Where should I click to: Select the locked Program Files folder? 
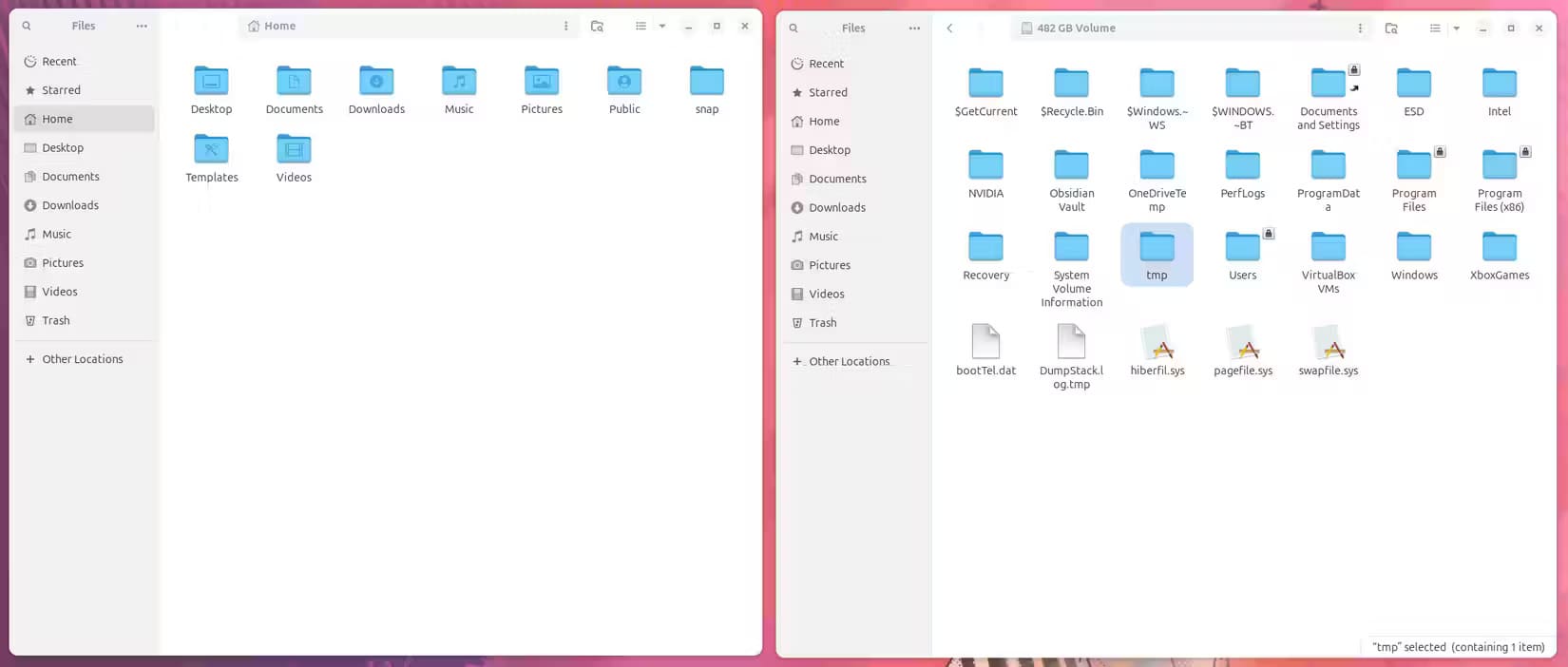tap(1414, 181)
